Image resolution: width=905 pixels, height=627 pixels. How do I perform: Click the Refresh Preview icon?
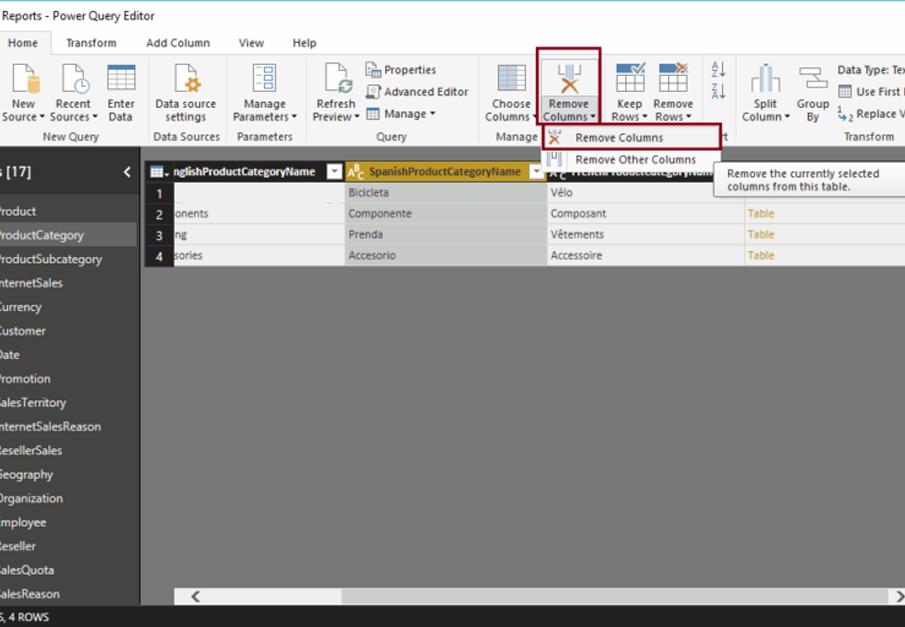click(x=338, y=79)
